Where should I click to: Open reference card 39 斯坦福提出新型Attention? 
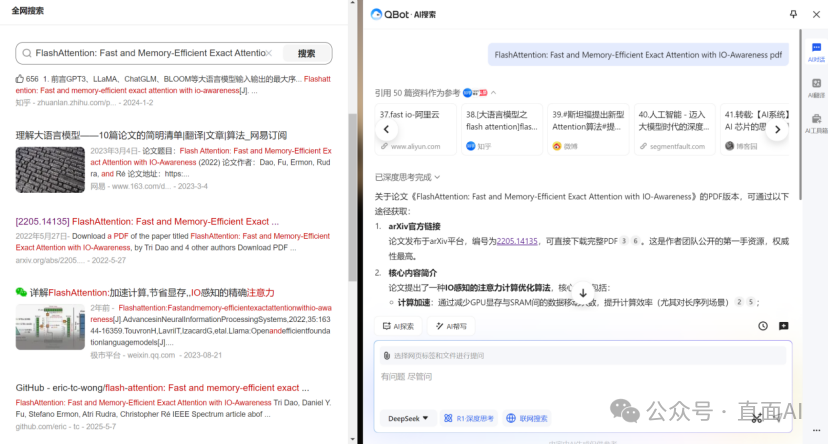(x=588, y=129)
